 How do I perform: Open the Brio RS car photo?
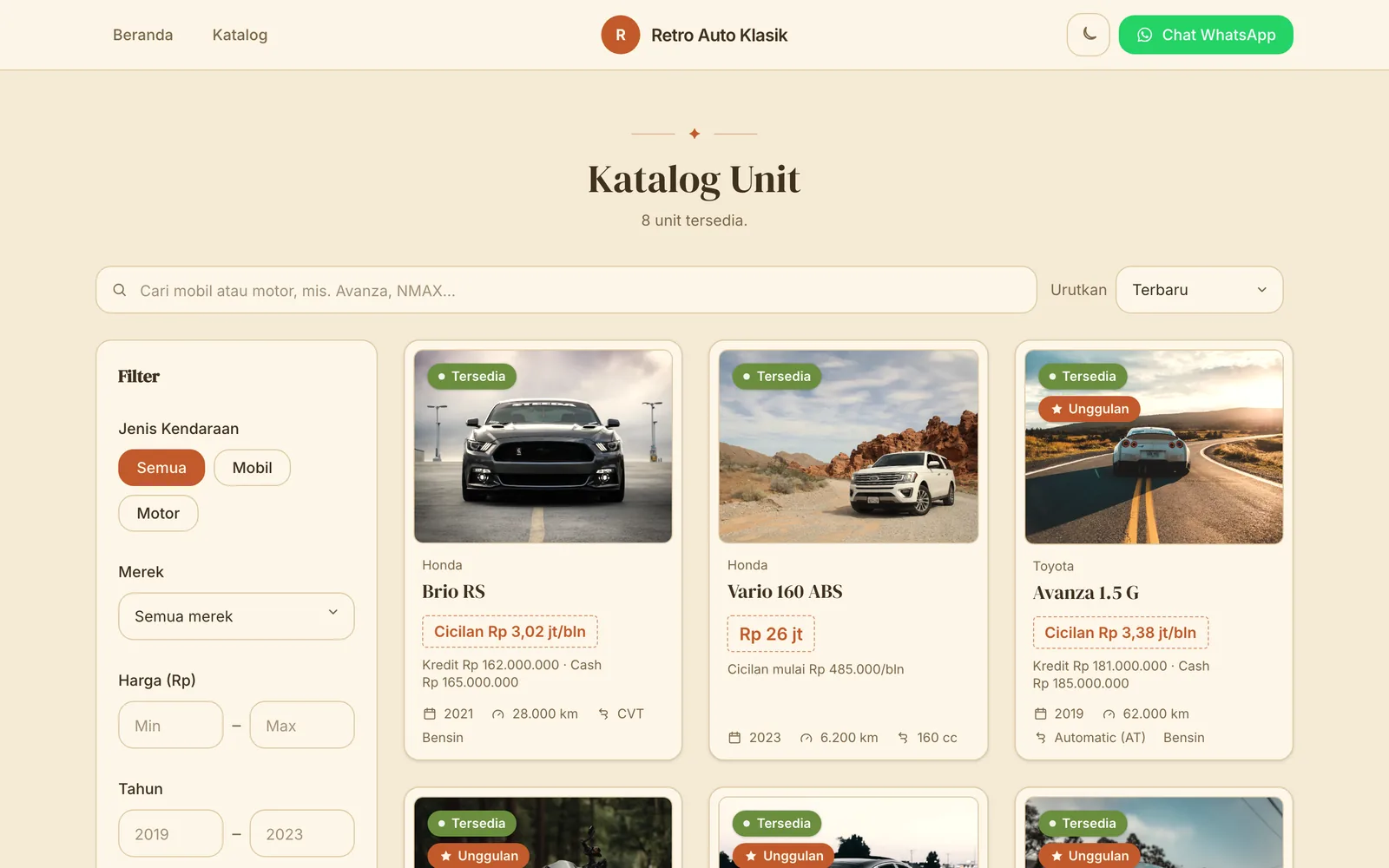pos(543,446)
